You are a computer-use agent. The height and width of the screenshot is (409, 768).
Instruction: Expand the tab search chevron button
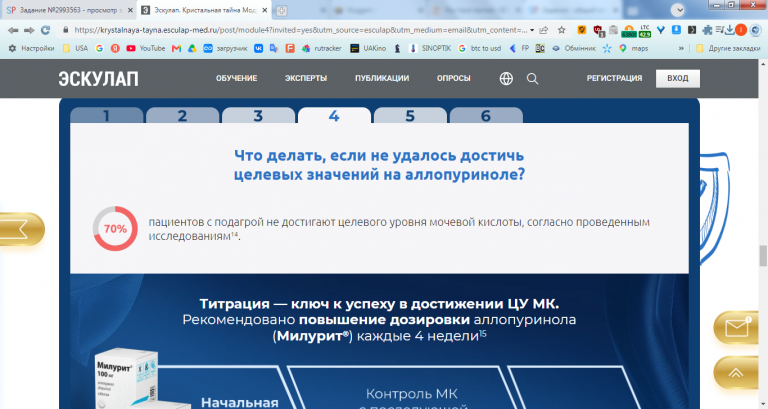pyautogui.click(x=678, y=10)
